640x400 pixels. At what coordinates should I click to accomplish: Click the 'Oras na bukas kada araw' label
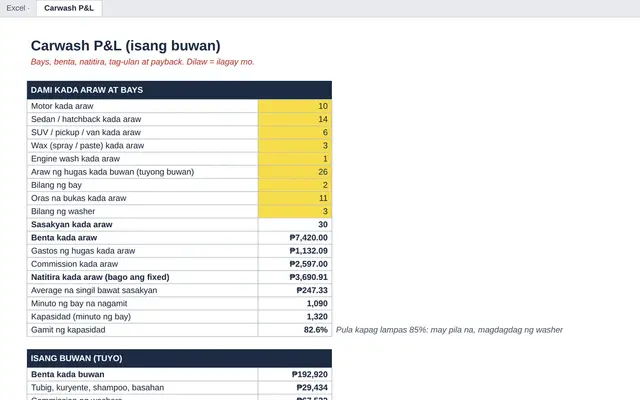coord(79,198)
